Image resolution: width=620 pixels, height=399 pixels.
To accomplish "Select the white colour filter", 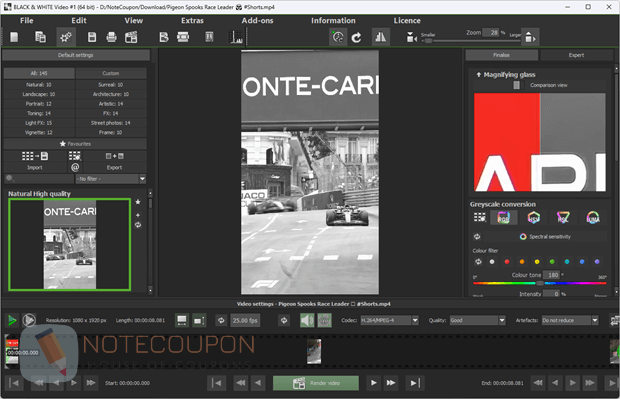I will pos(492,262).
